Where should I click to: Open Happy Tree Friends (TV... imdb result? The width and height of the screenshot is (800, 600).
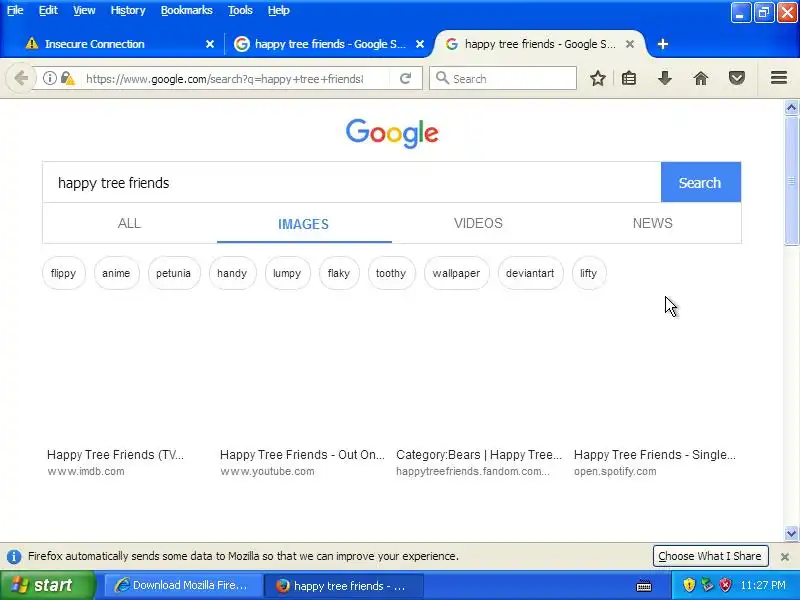tap(115, 455)
